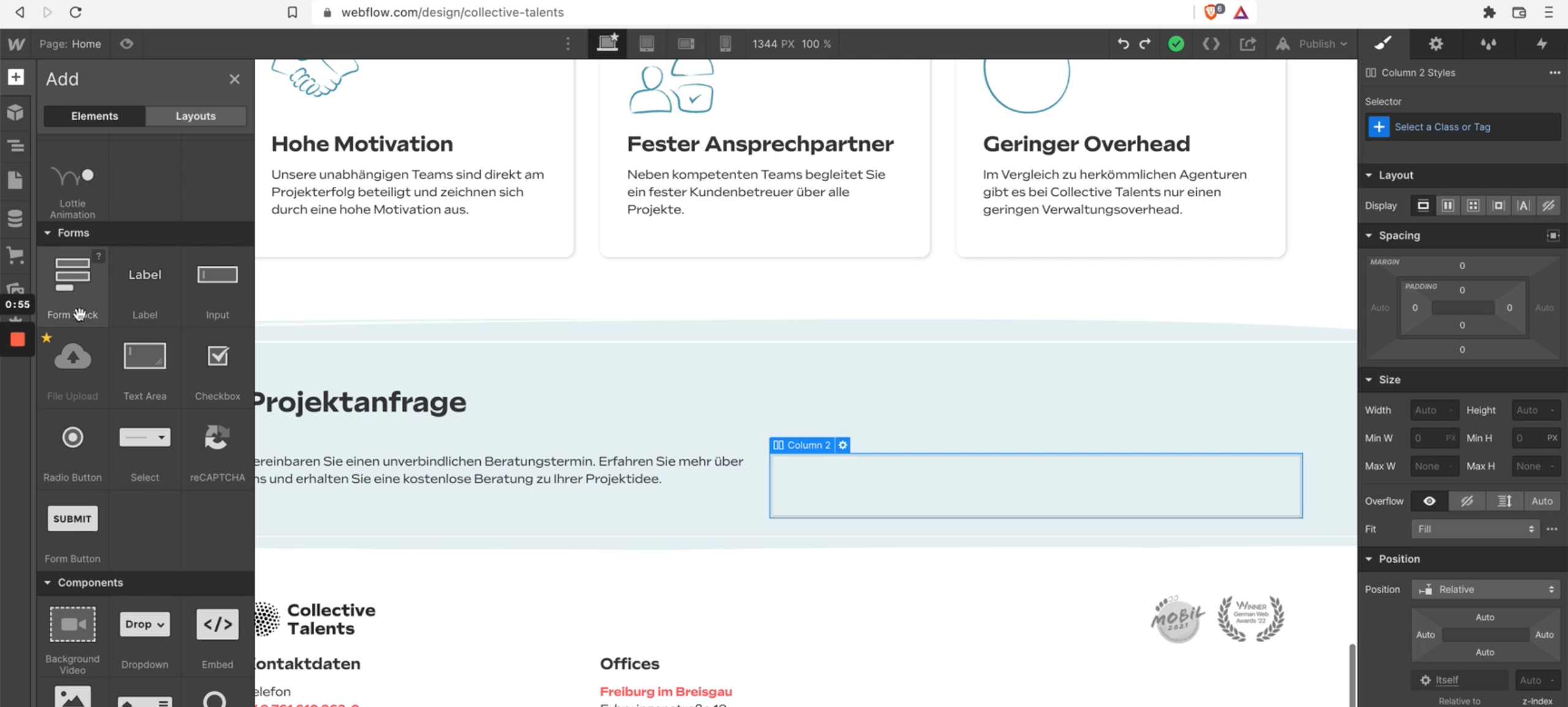The image size is (1568, 707).
Task: Set display to block
Action: point(1423,205)
